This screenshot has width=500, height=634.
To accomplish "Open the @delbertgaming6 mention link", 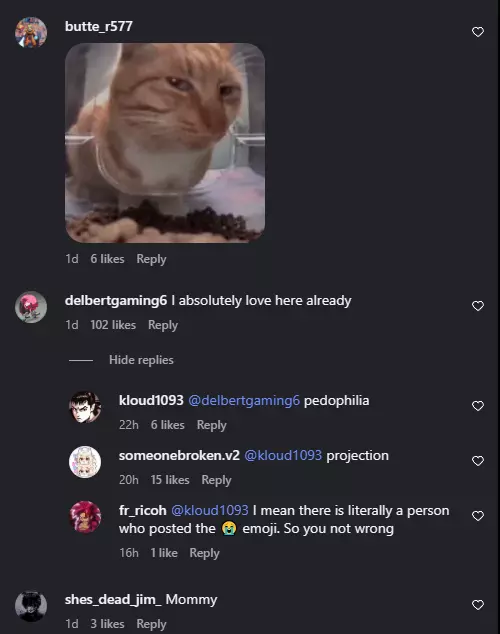I will (244, 401).
